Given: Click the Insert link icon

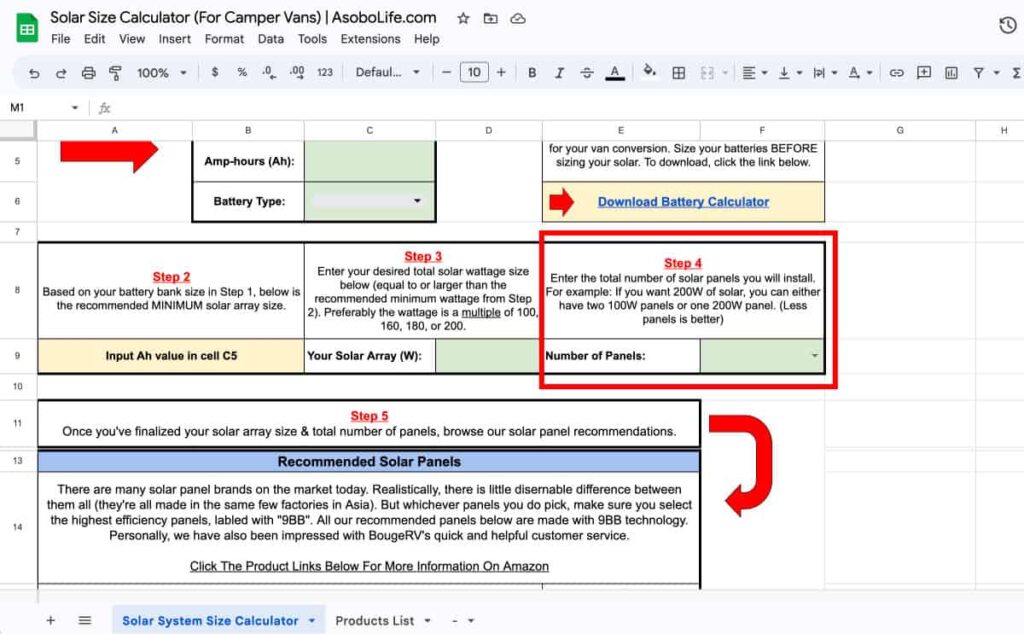Looking at the screenshot, I should pos(897,73).
